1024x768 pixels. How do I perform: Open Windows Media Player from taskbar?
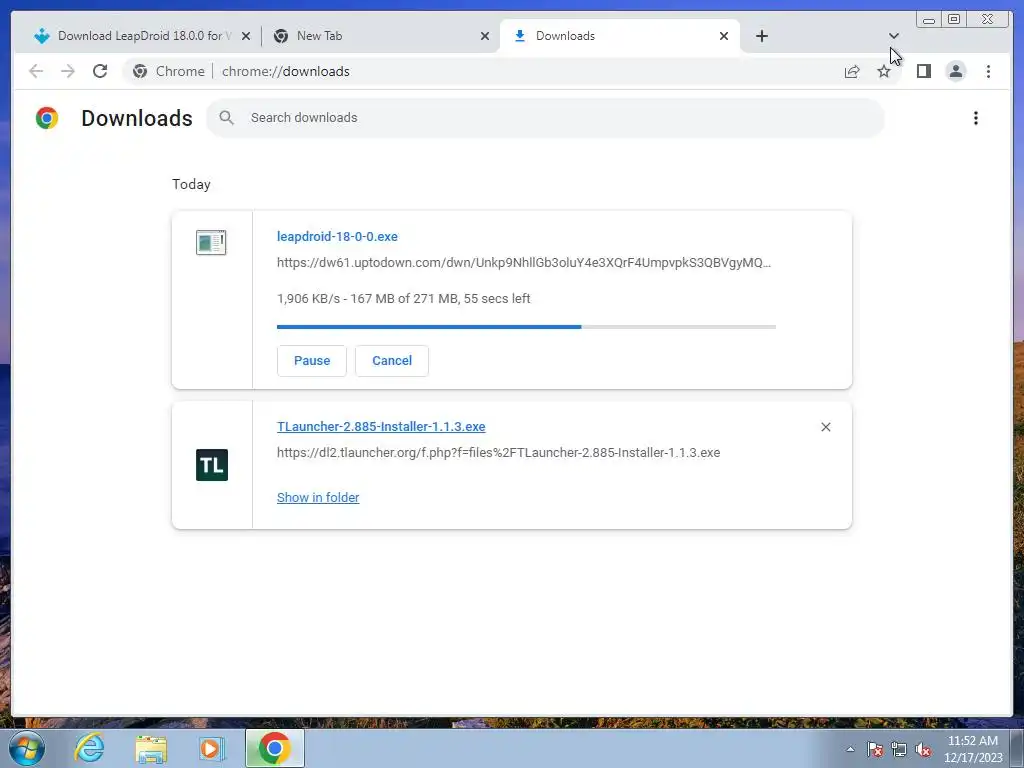(x=211, y=748)
